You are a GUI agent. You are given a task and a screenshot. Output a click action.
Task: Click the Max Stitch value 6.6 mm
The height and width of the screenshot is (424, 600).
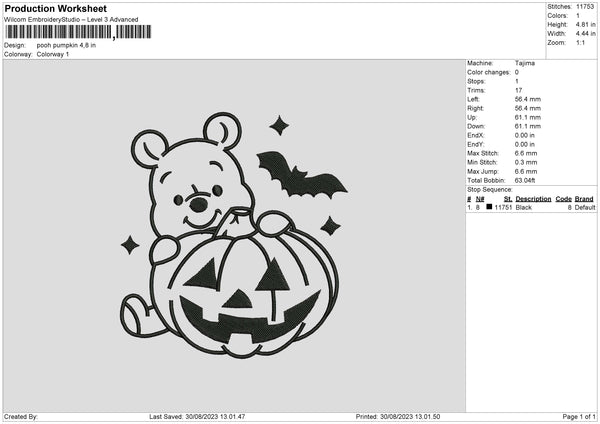click(526, 153)
